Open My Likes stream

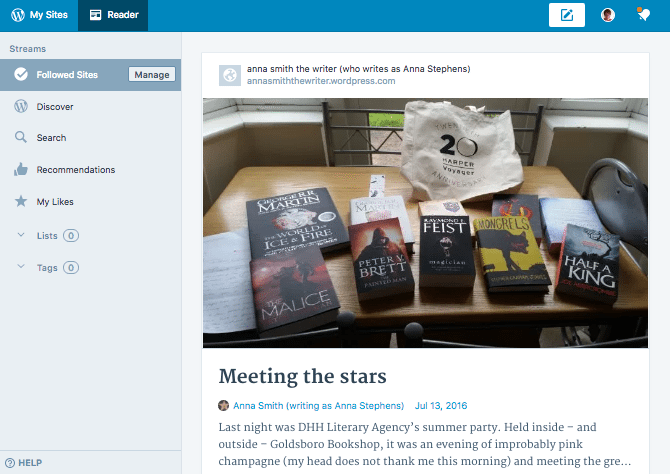click(x=91, y=202)
